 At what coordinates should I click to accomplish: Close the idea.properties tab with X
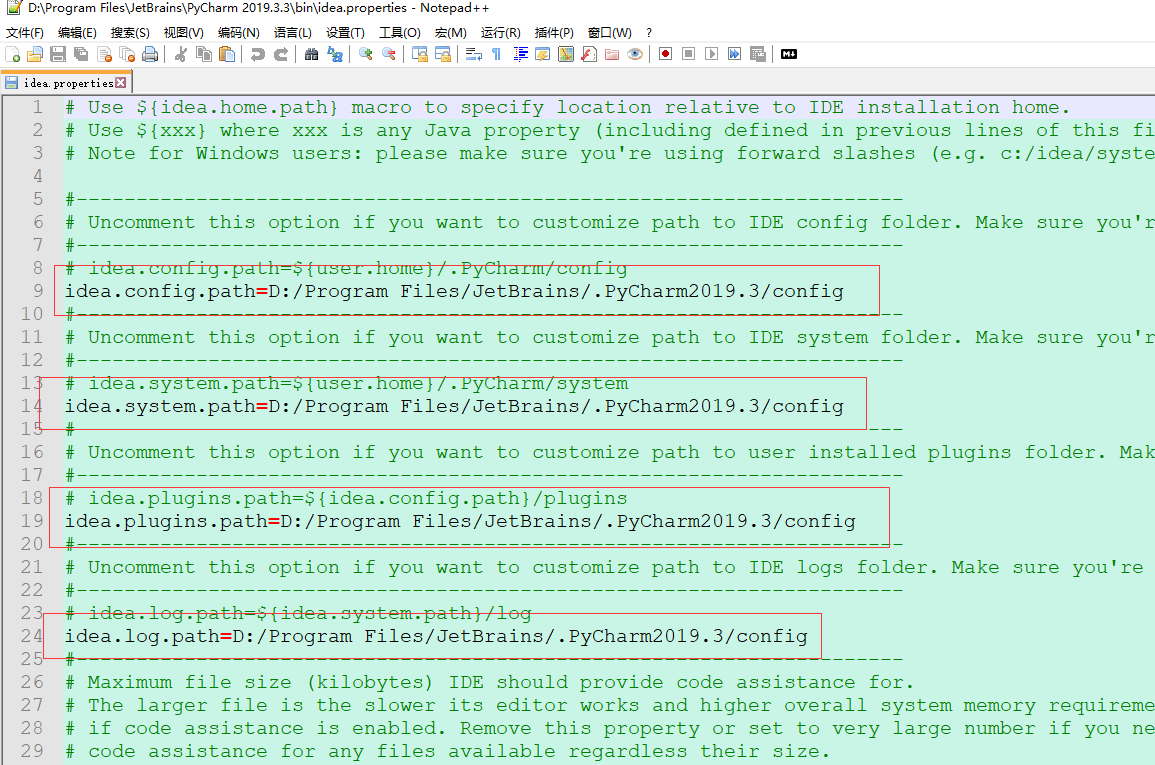[x=121, y=82]
